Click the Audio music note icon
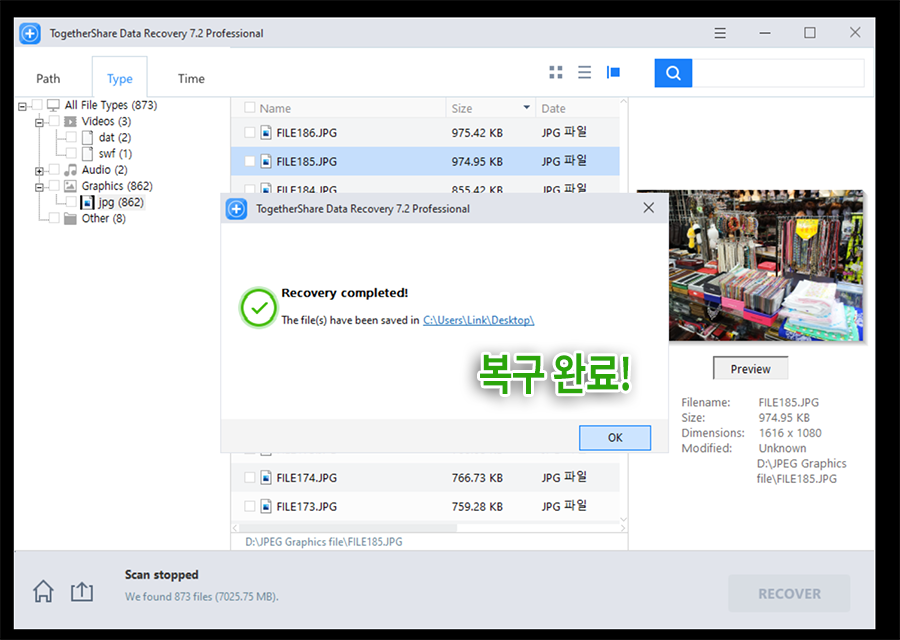The image size is (900, 640). point(70,170)
